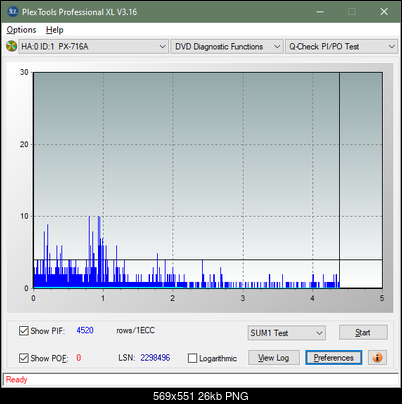
Task: Open the Q-Check PI/PO Test dropdown
Action: click(342, 47)
